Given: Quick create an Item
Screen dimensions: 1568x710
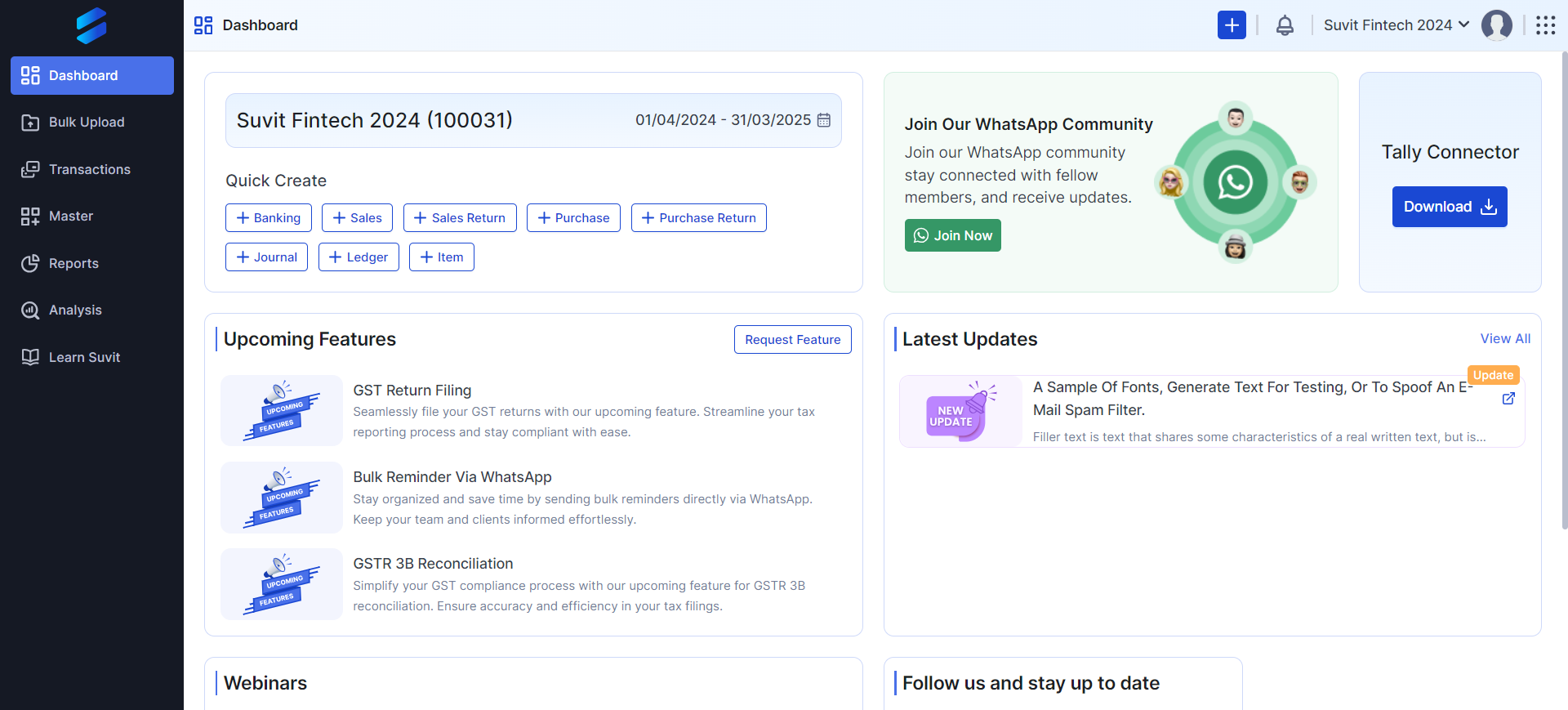Looking at the screenshot, I should tap(442, 257).
